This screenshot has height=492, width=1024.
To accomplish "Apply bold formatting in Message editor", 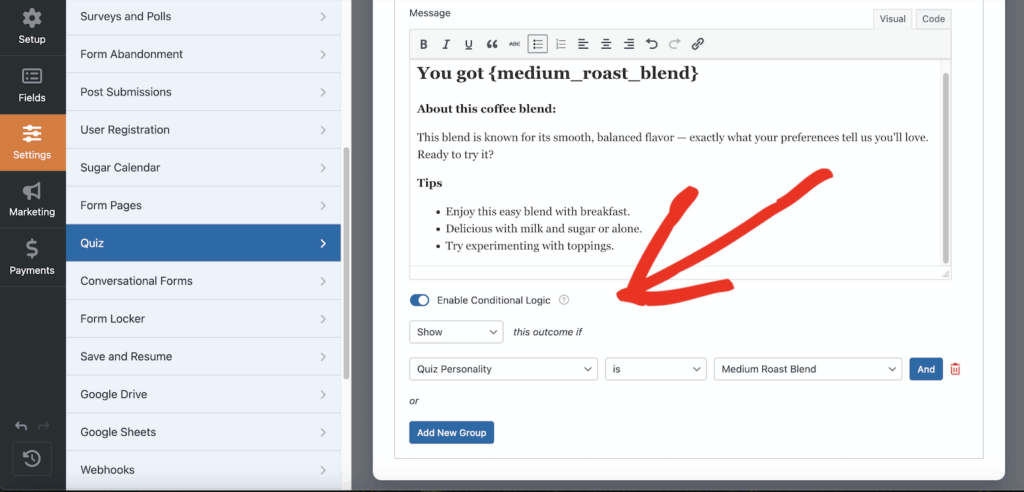I will coord(424,44).
